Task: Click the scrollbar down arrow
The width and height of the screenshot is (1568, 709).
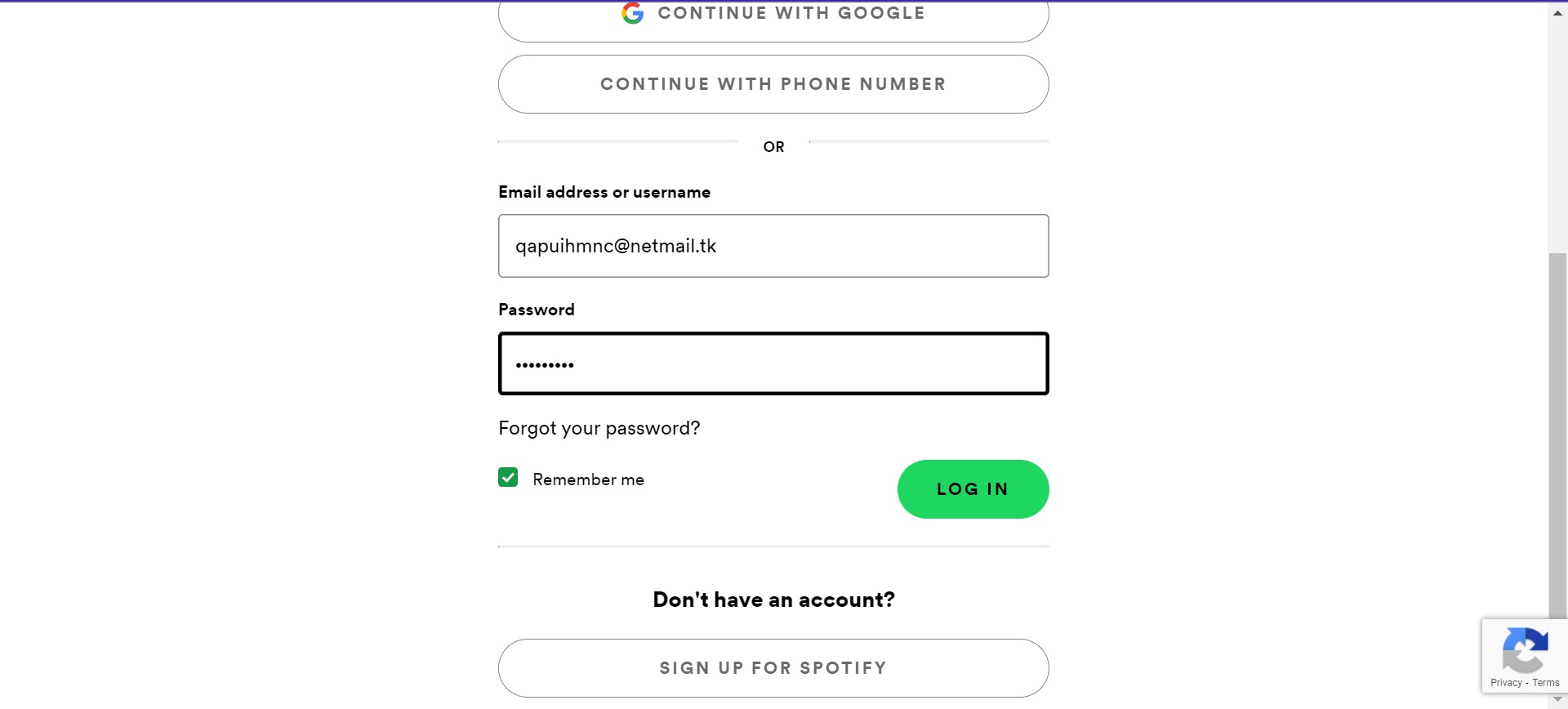Action: click(x=1557, y=698)
